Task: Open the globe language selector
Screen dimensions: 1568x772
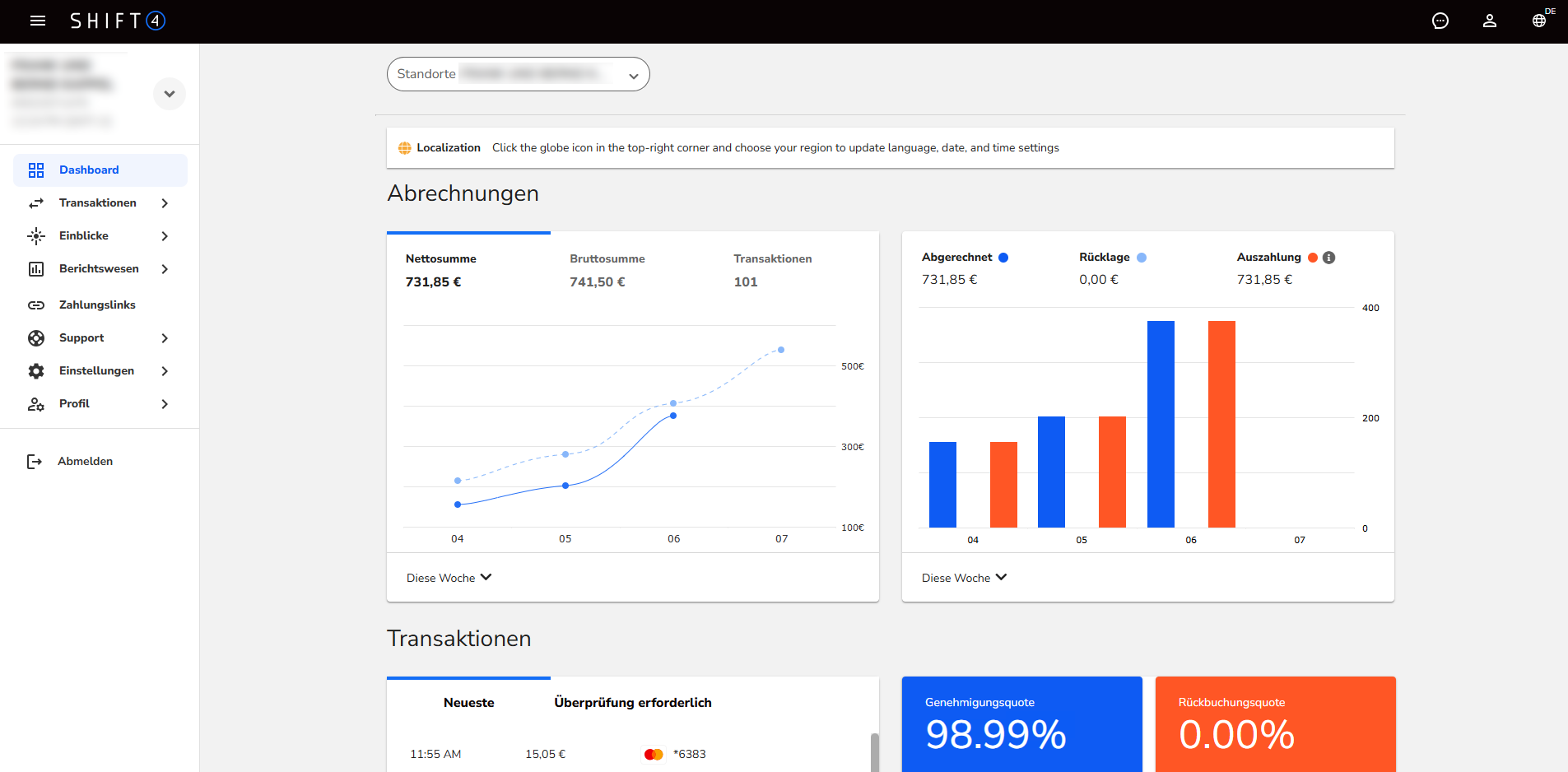Action: pos(1539,21)
